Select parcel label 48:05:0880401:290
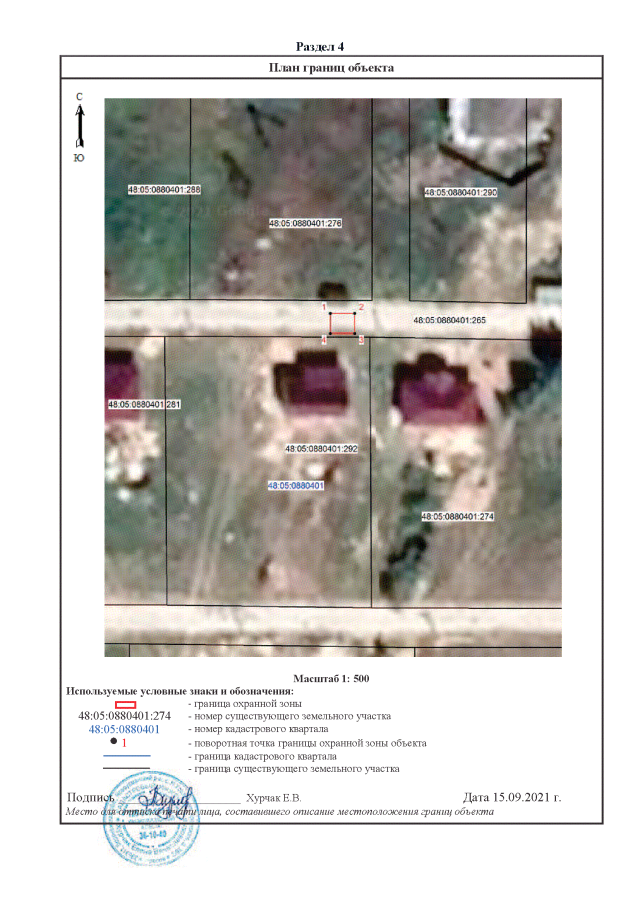 [x=460, y=192]
